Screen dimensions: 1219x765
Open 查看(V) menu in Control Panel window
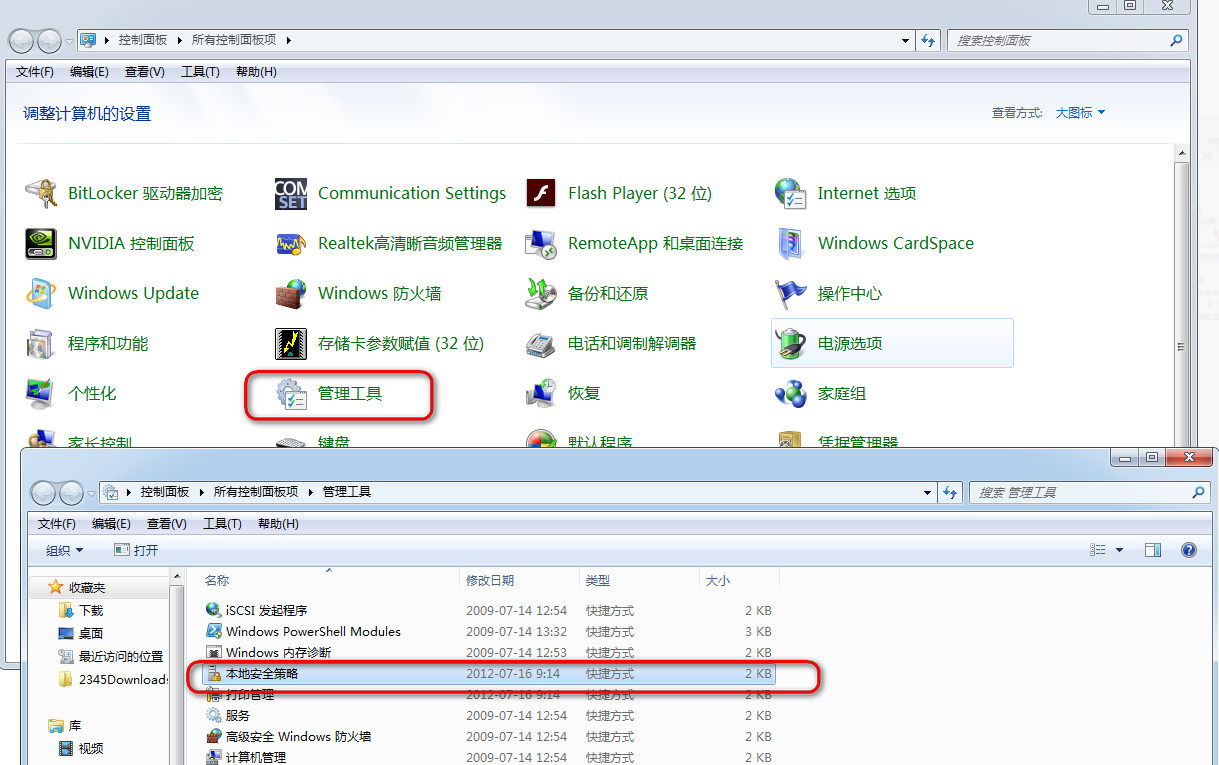click(x=144, y=72)
